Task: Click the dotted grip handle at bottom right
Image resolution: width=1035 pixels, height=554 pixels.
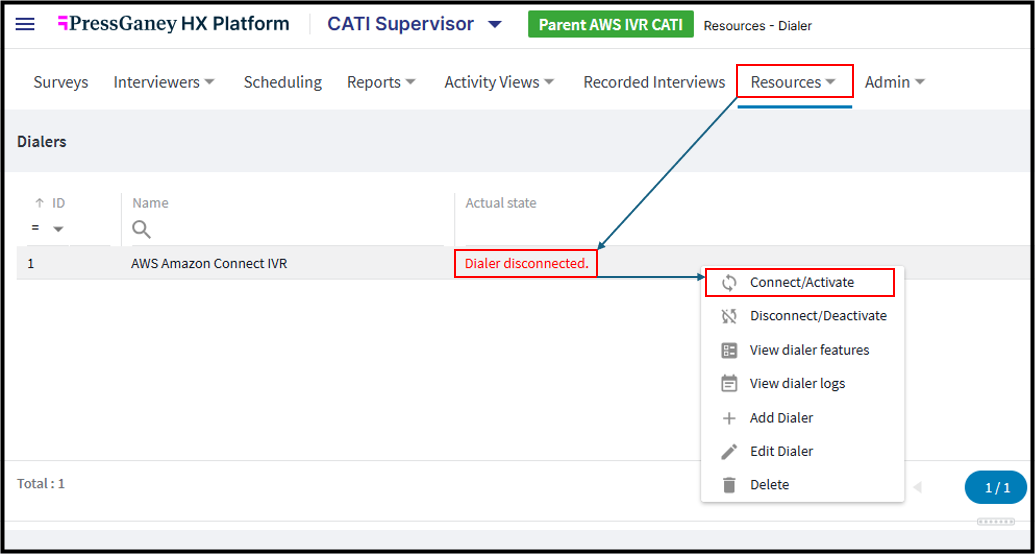Action: 996,522
